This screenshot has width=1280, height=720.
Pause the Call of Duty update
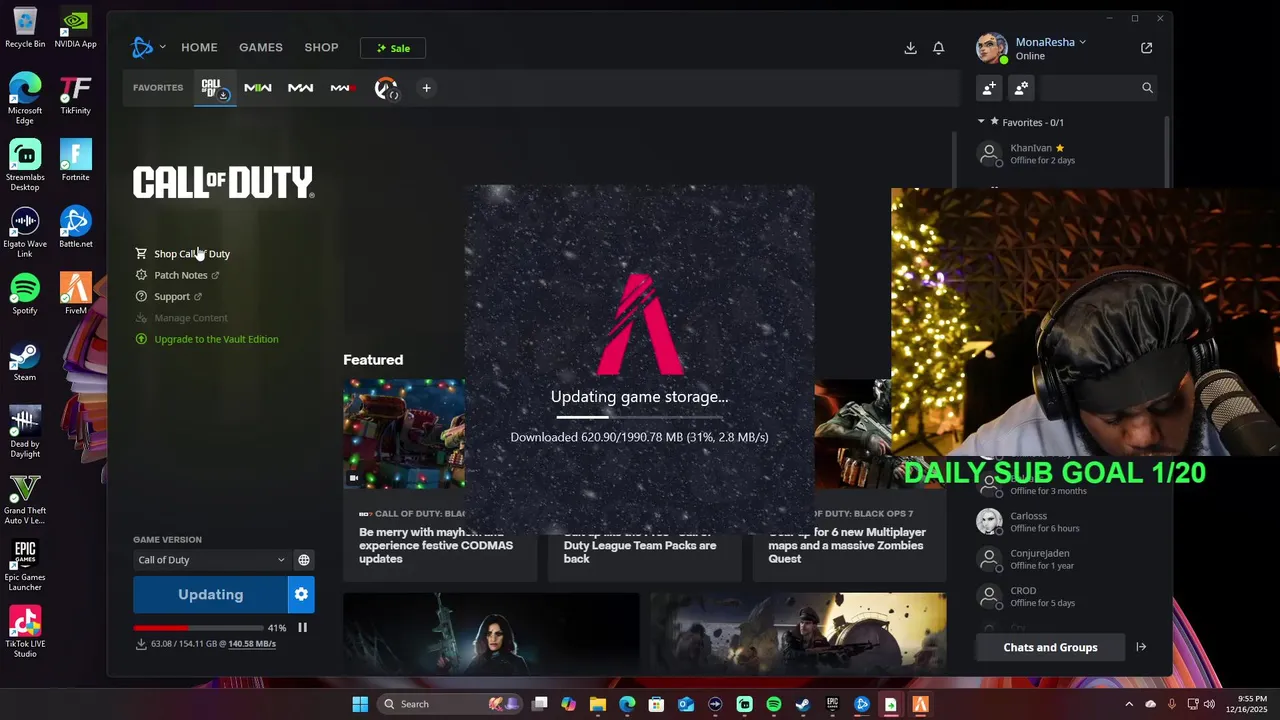point(302,628)
